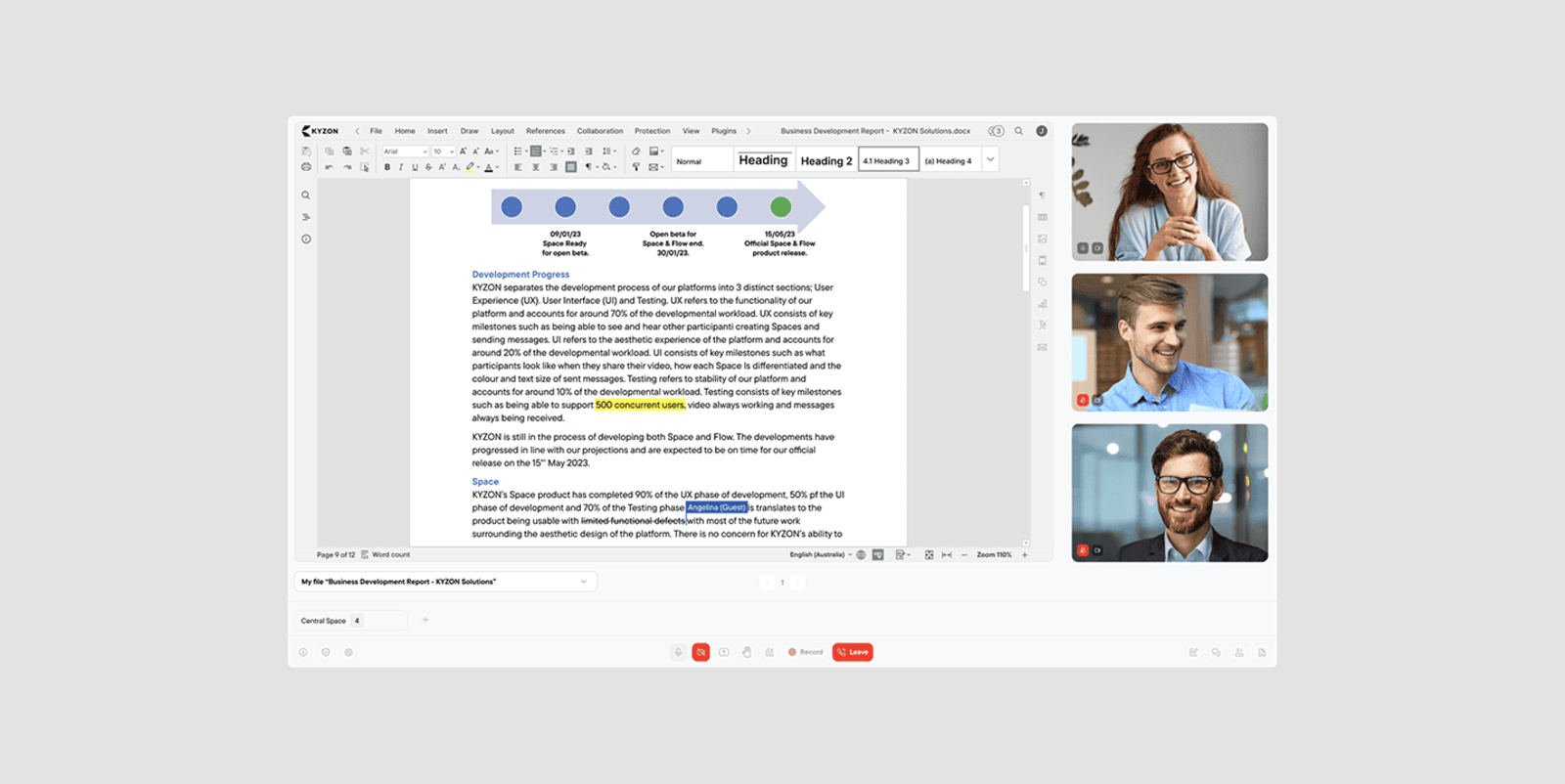Apply the Heading 2 style
This screenshot has height=784, width=1565.
coord(827,159)
